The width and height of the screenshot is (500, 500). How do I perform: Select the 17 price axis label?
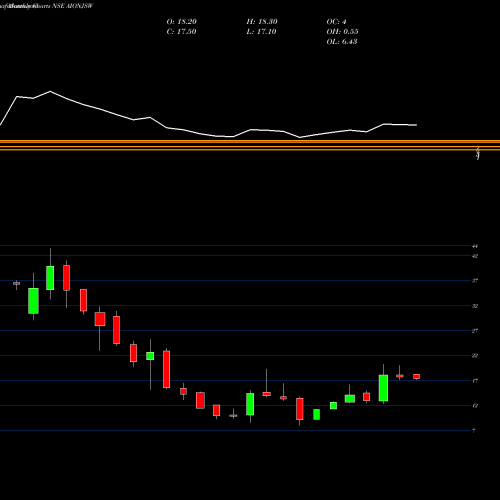point(475,381)
